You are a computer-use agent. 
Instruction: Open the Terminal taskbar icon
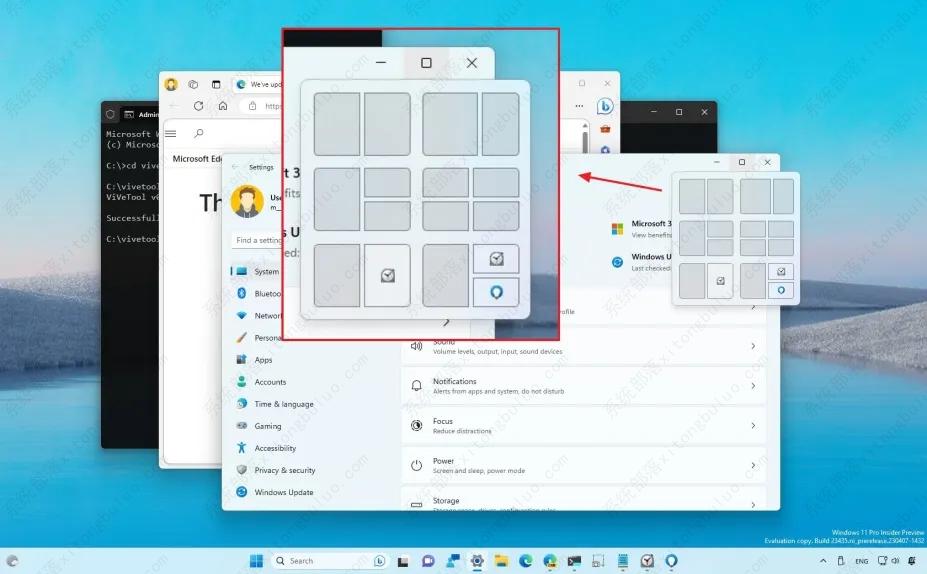[574, 561]
